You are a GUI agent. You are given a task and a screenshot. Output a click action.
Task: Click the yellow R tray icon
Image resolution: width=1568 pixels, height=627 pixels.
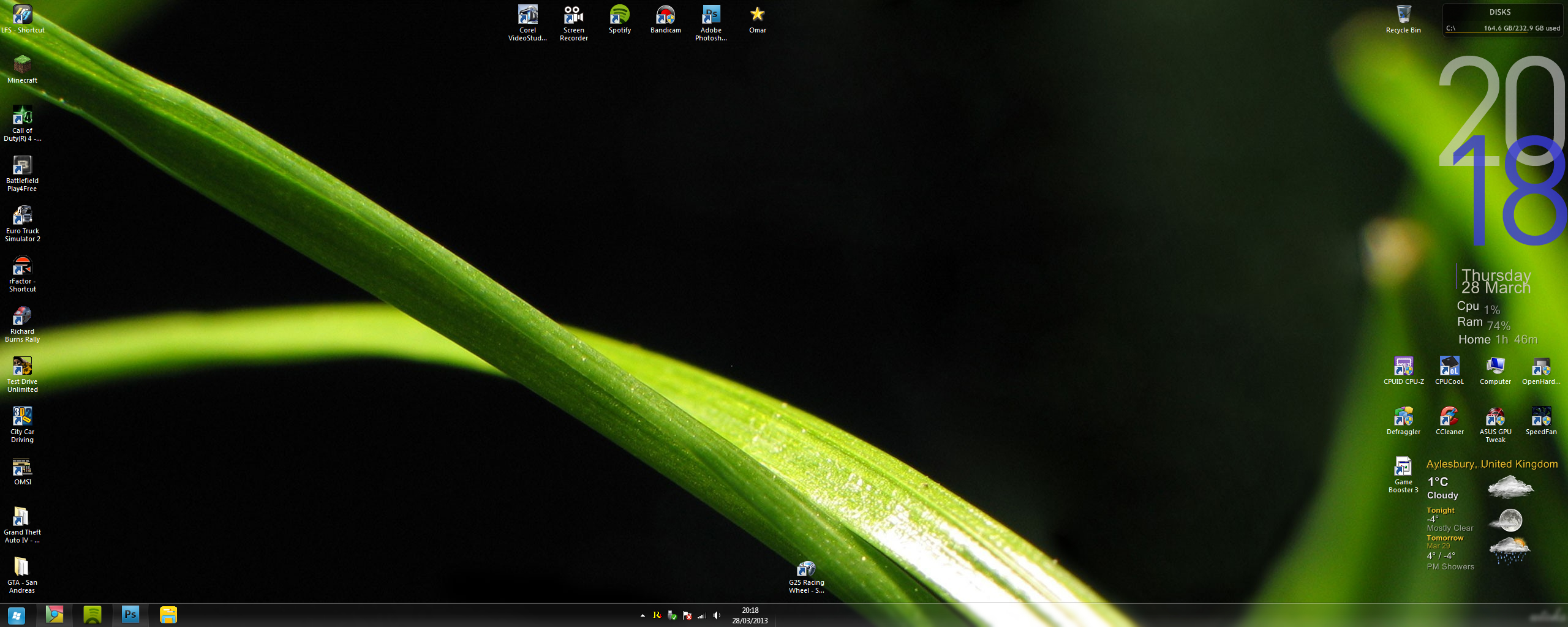657,615
